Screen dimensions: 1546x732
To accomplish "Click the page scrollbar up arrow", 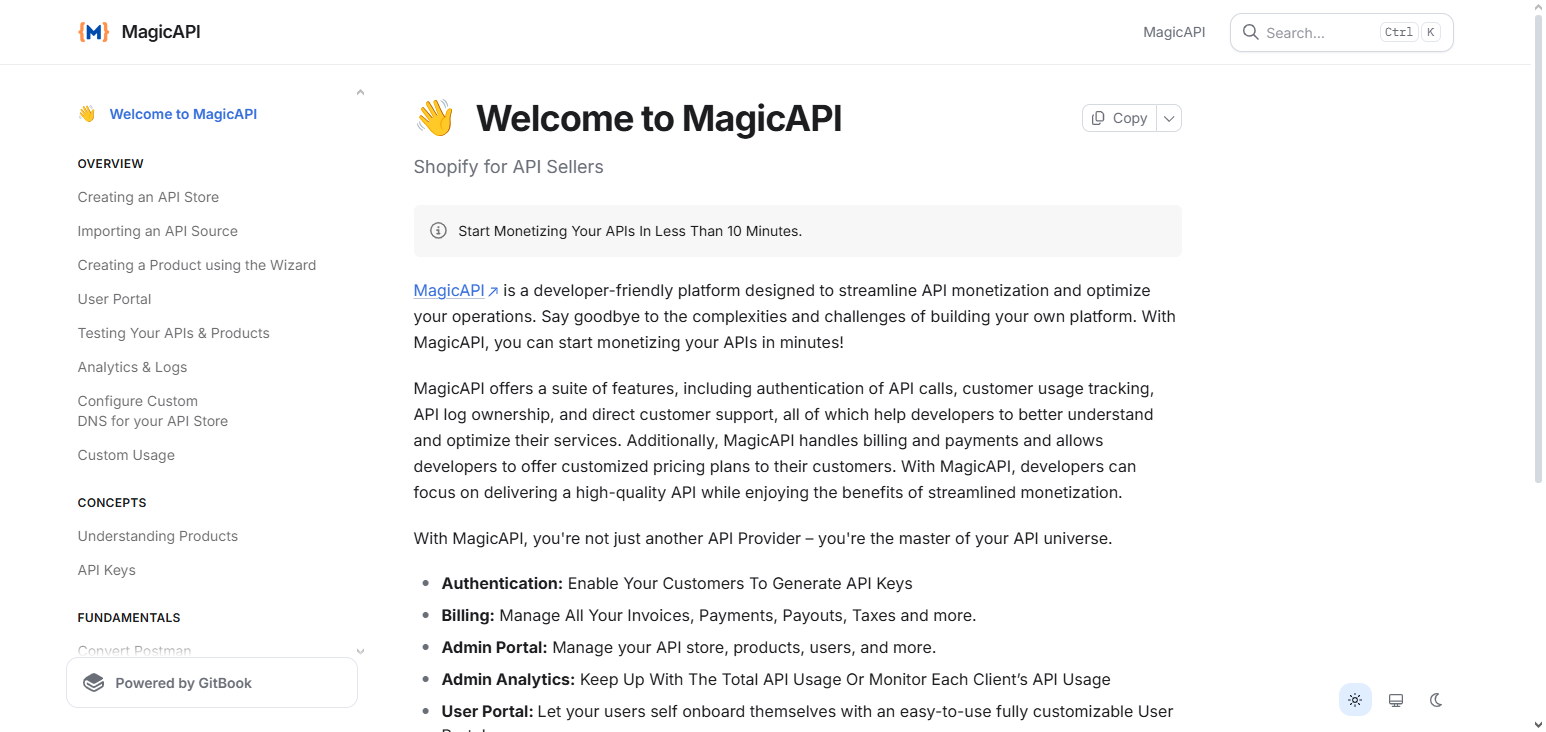I will coord(1538,7).
